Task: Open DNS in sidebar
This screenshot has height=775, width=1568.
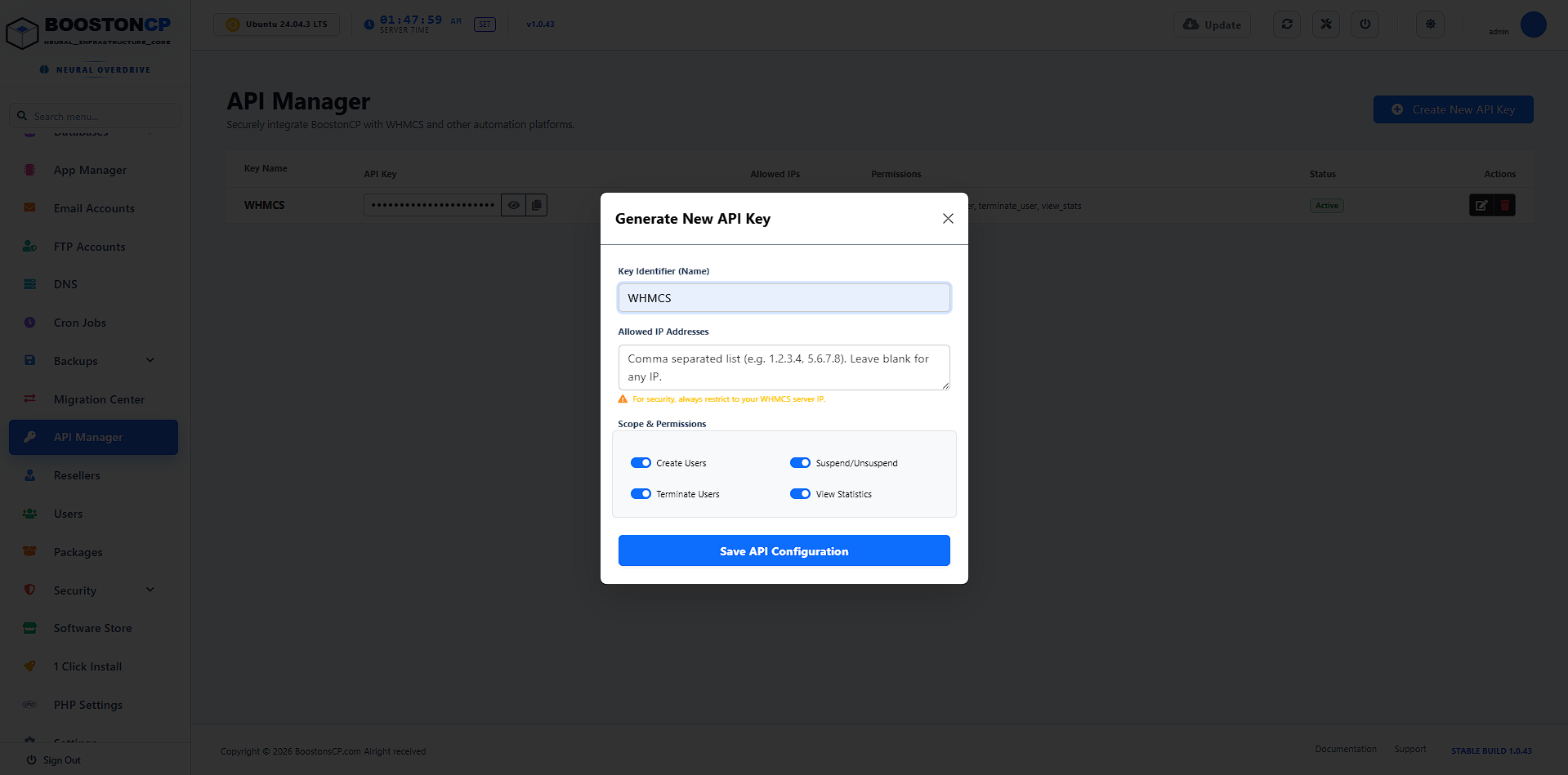Action: click(x=65, y=284)
